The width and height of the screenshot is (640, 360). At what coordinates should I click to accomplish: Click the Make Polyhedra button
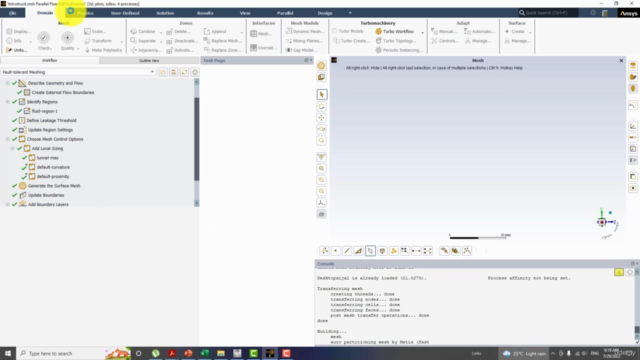pos(103,50)
